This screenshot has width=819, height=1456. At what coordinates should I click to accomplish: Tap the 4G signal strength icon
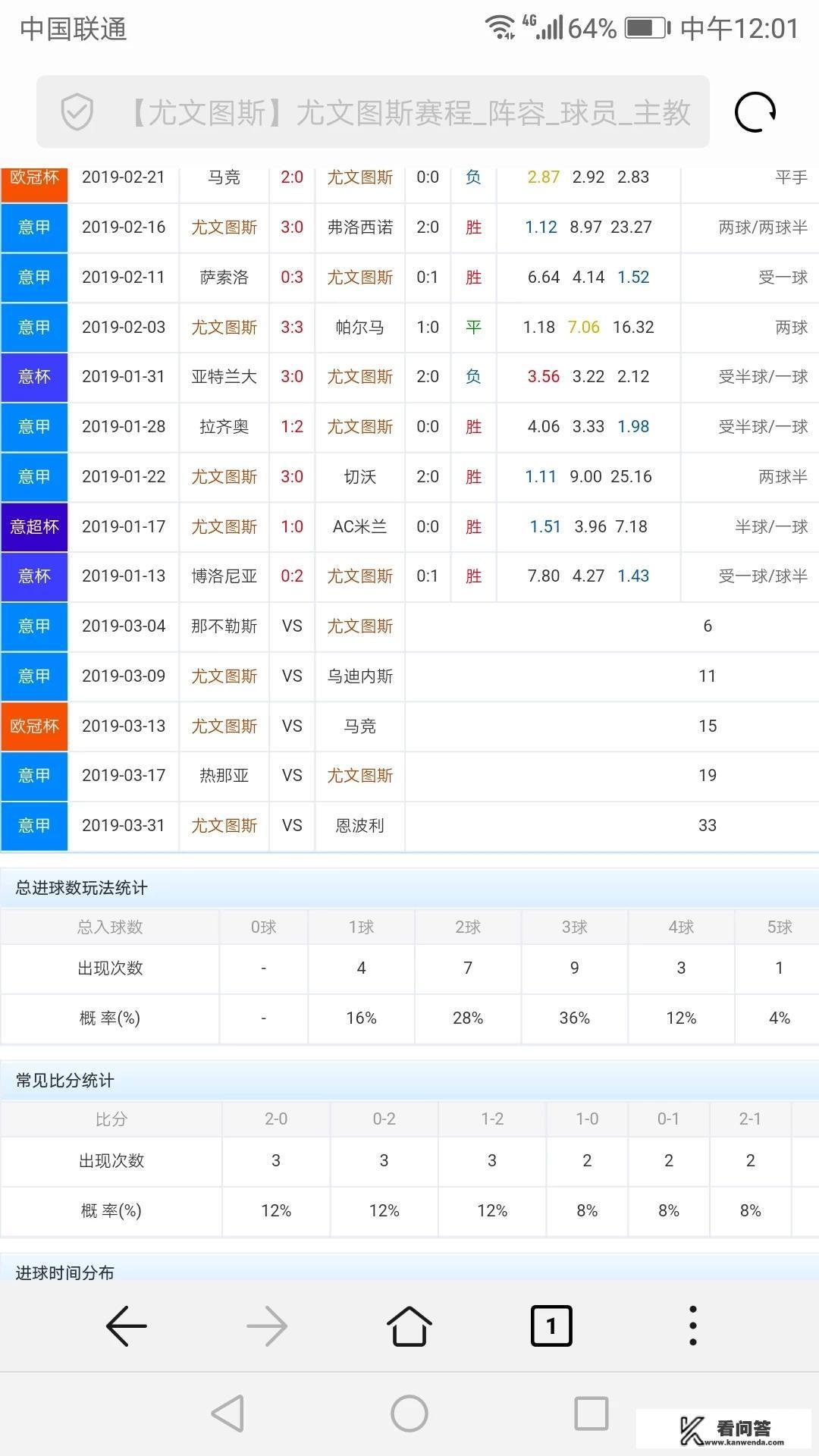[x=543, y=27]
